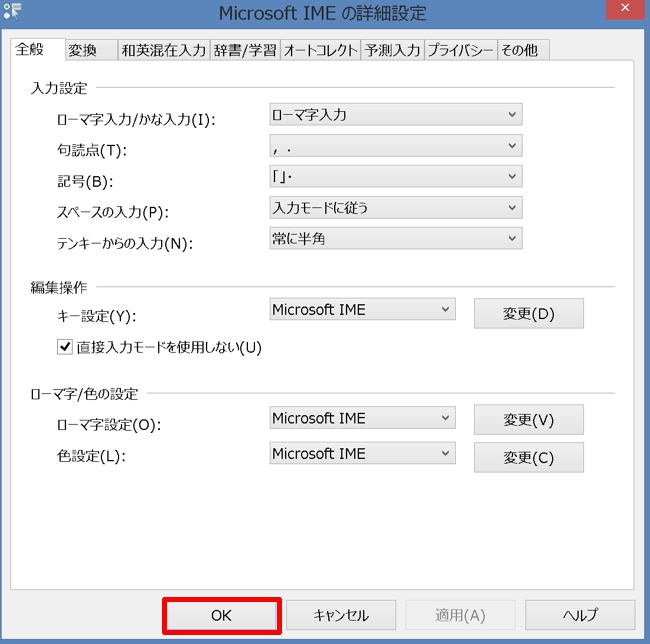Open the プライバシー tab
Image resolution: width=650 pixels, height=644 pixels.
pos(461,51)
